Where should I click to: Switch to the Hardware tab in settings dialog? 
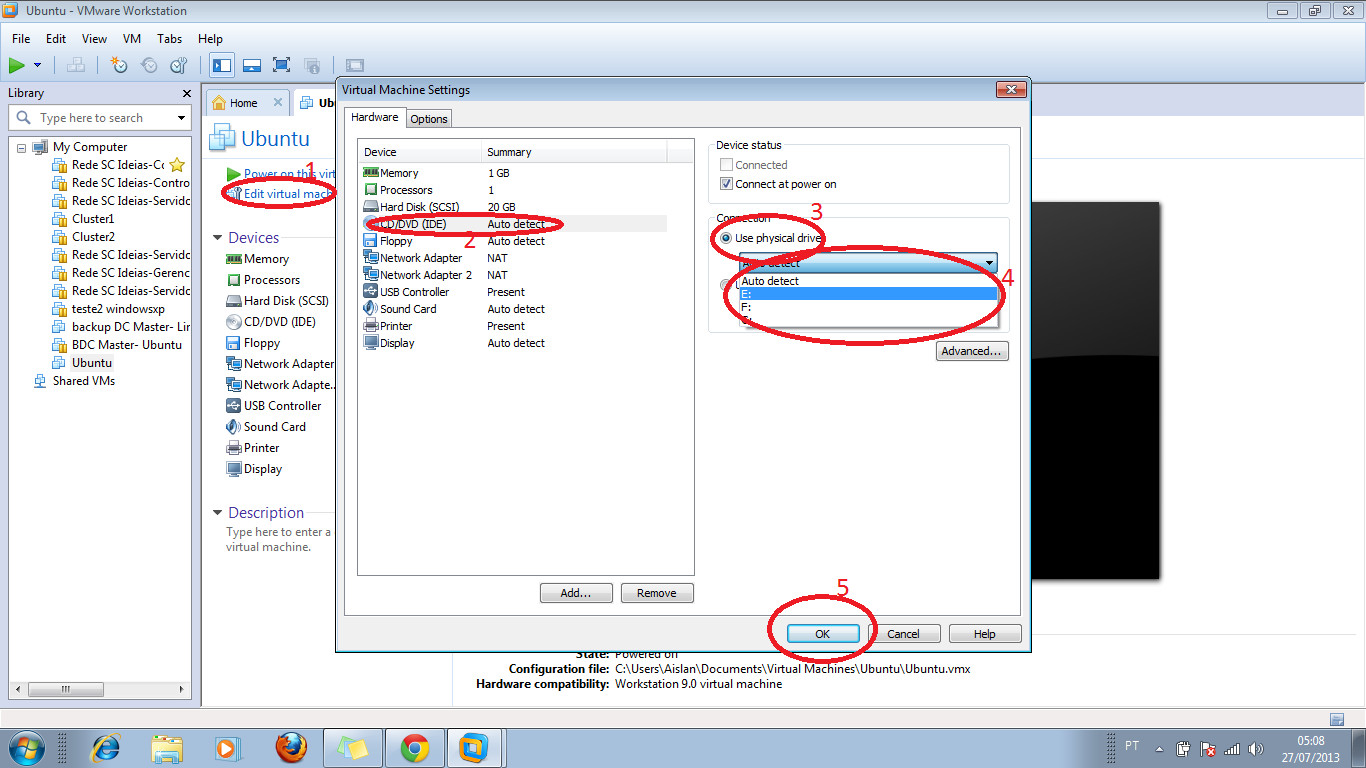[375, 117]
